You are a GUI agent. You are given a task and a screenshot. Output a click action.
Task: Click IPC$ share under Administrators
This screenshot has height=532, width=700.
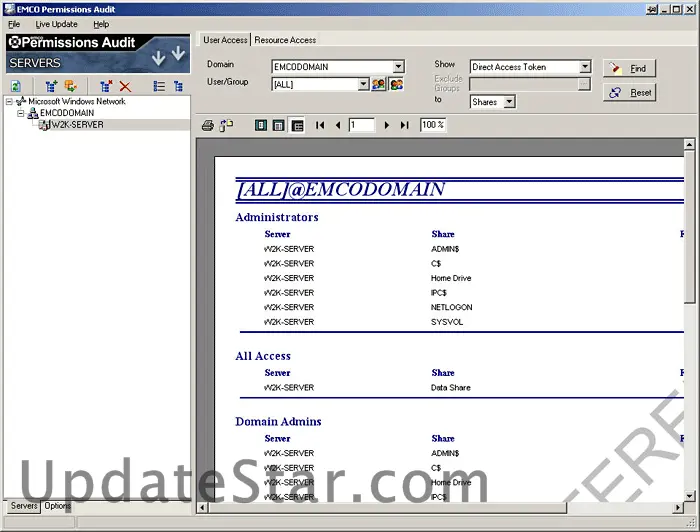(438, 293)
